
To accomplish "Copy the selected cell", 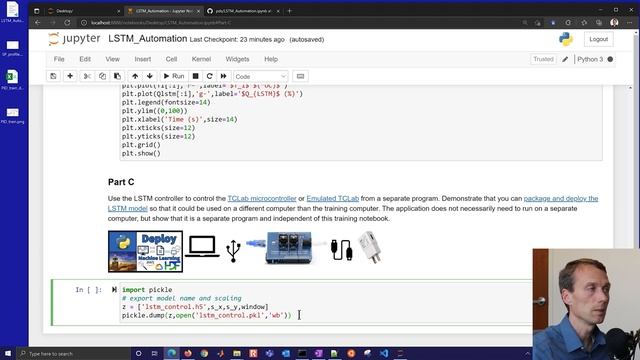I will tap(102, 76).
